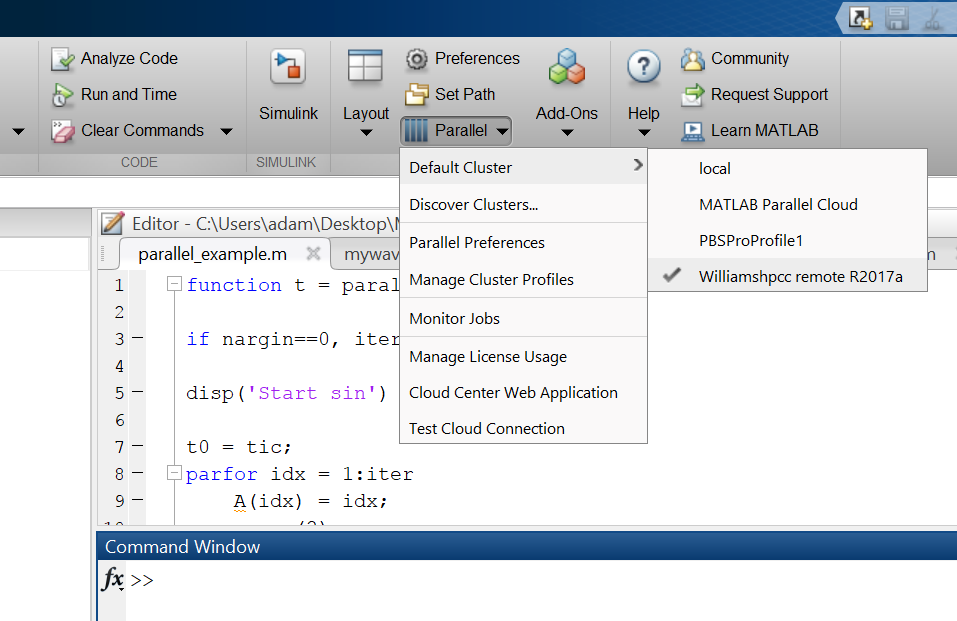Toggle breakpoint on line 9 dash

(138, 500)
